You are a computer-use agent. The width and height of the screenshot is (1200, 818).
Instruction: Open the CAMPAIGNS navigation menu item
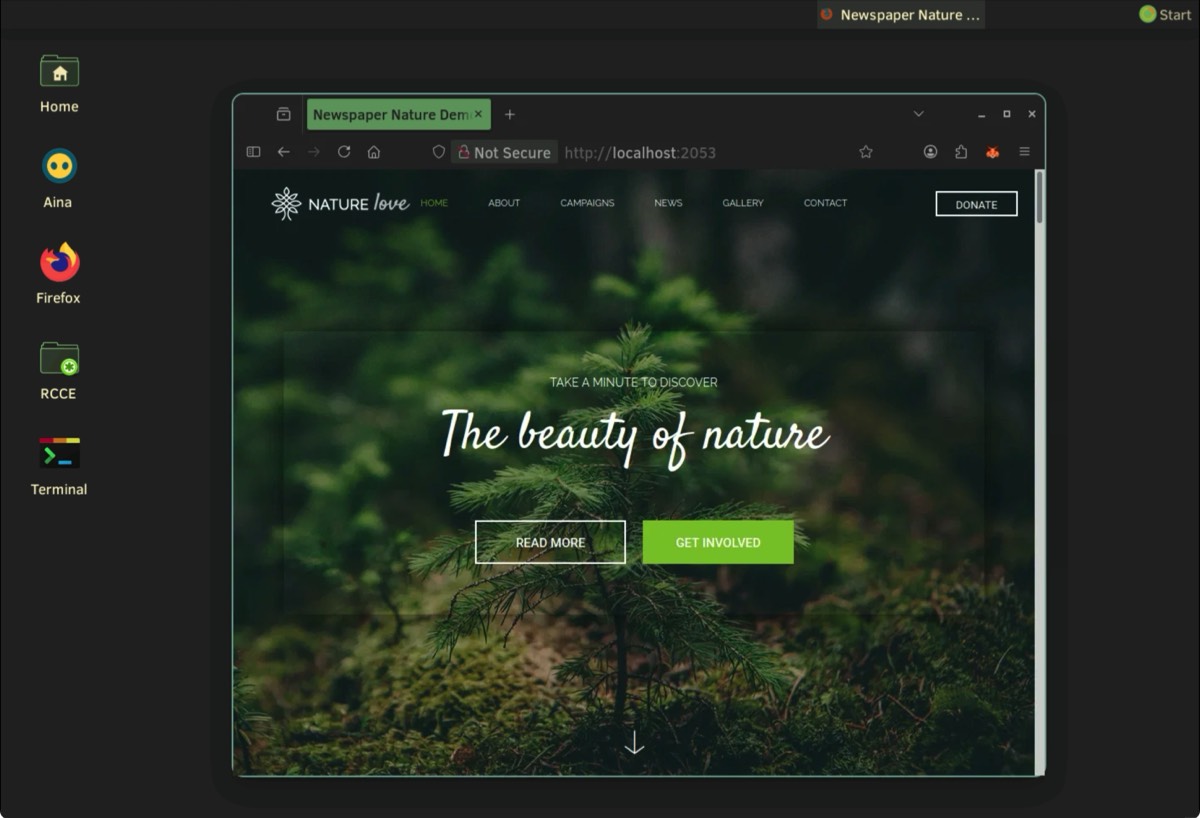click(587, 203)
